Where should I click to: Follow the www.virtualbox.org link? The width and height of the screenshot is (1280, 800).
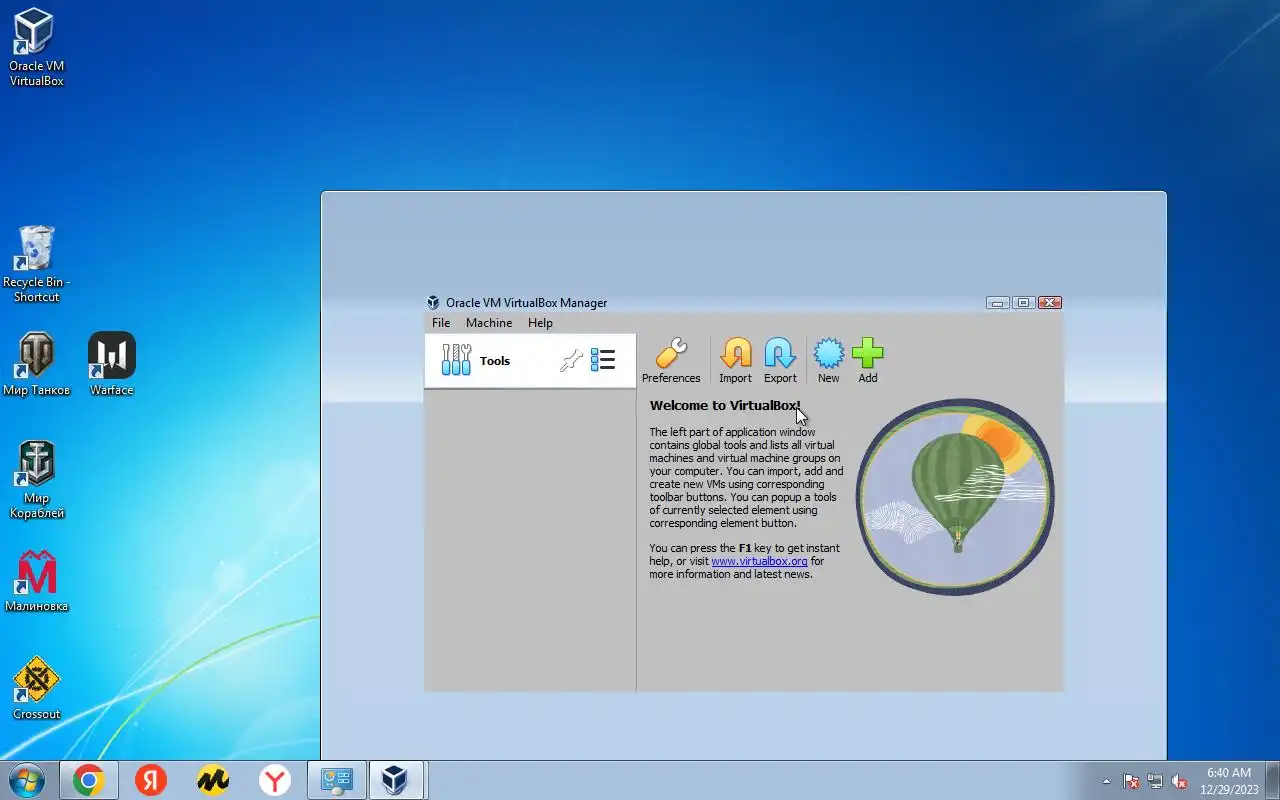click(759, 561)
